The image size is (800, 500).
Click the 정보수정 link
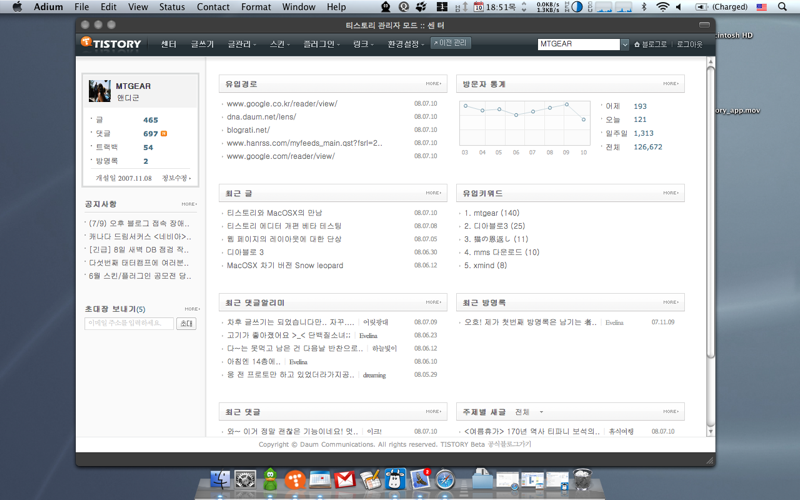[176, 178]
